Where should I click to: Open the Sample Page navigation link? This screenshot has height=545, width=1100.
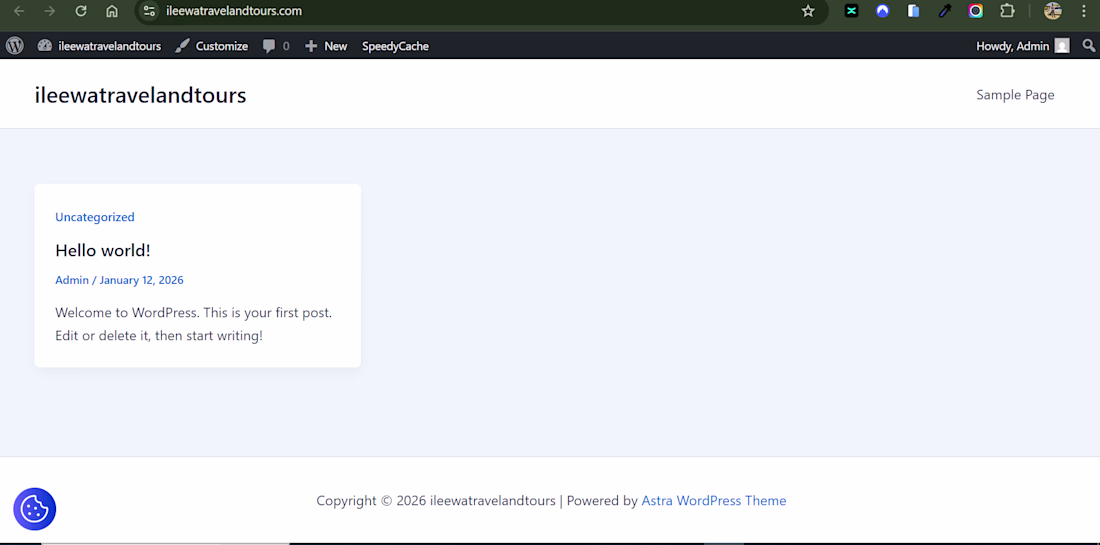point(1015,95)
